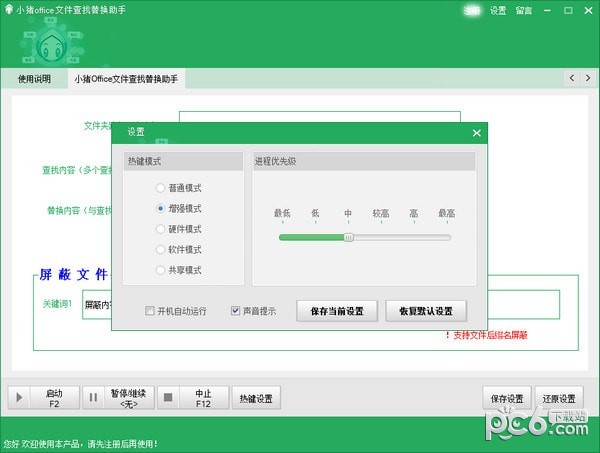
Task: Open the 留言 menu in title bar
Action: point(524,10)
